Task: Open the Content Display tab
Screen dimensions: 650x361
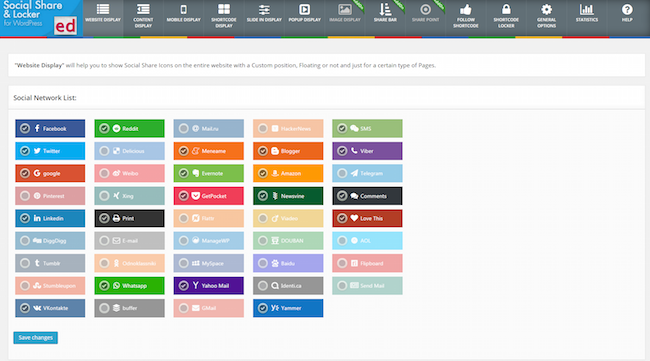Action: pyautogui.click(x=143, y=18)
